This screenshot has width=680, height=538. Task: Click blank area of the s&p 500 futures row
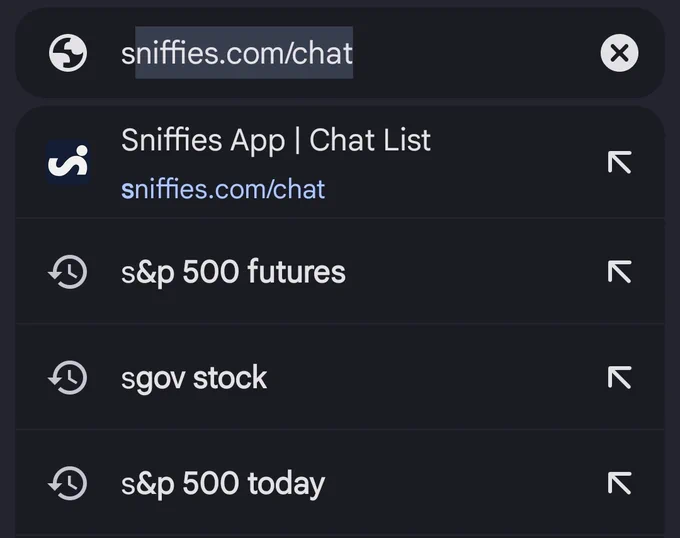pos(475,272)
